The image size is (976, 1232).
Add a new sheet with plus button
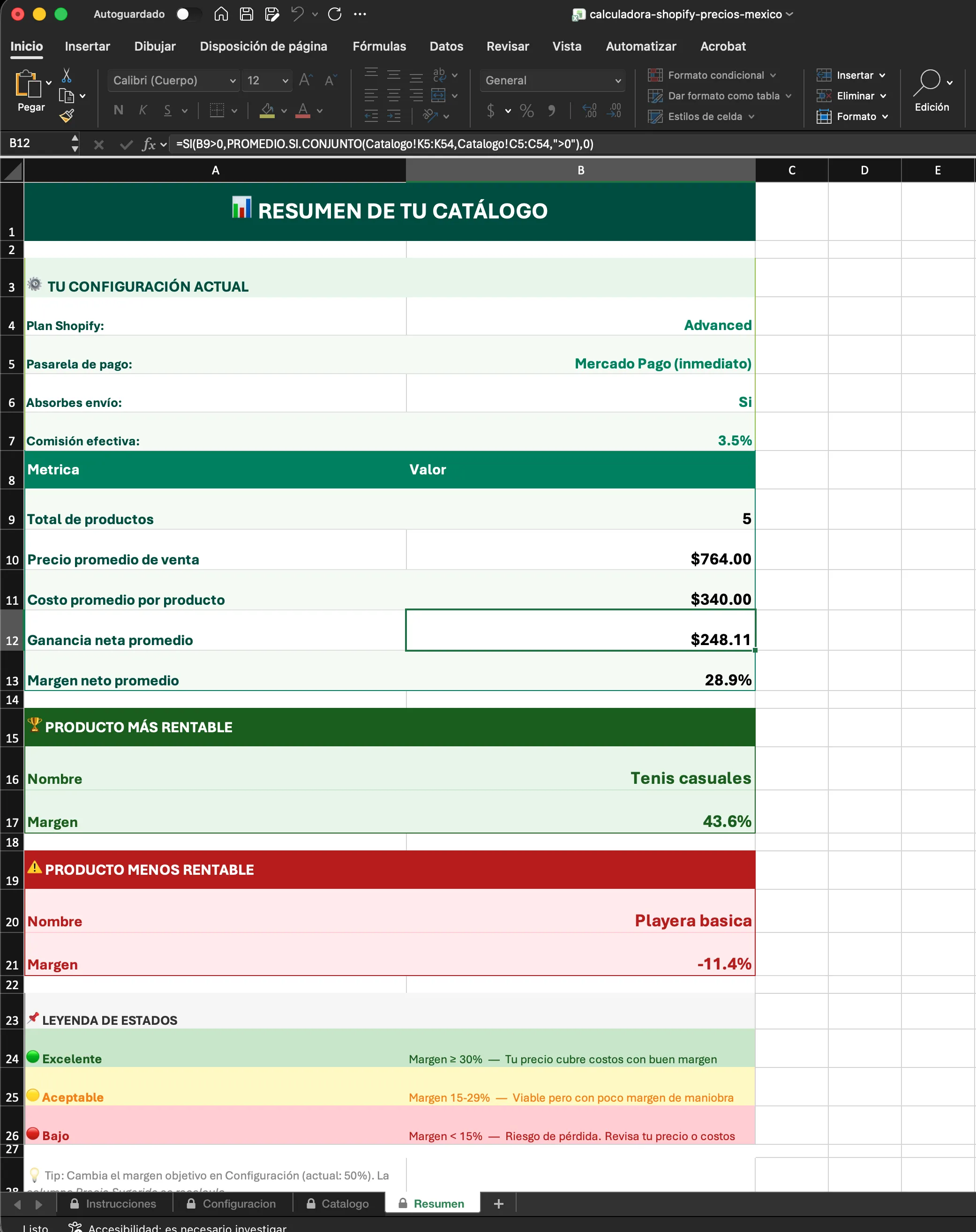pos(498,1204)
